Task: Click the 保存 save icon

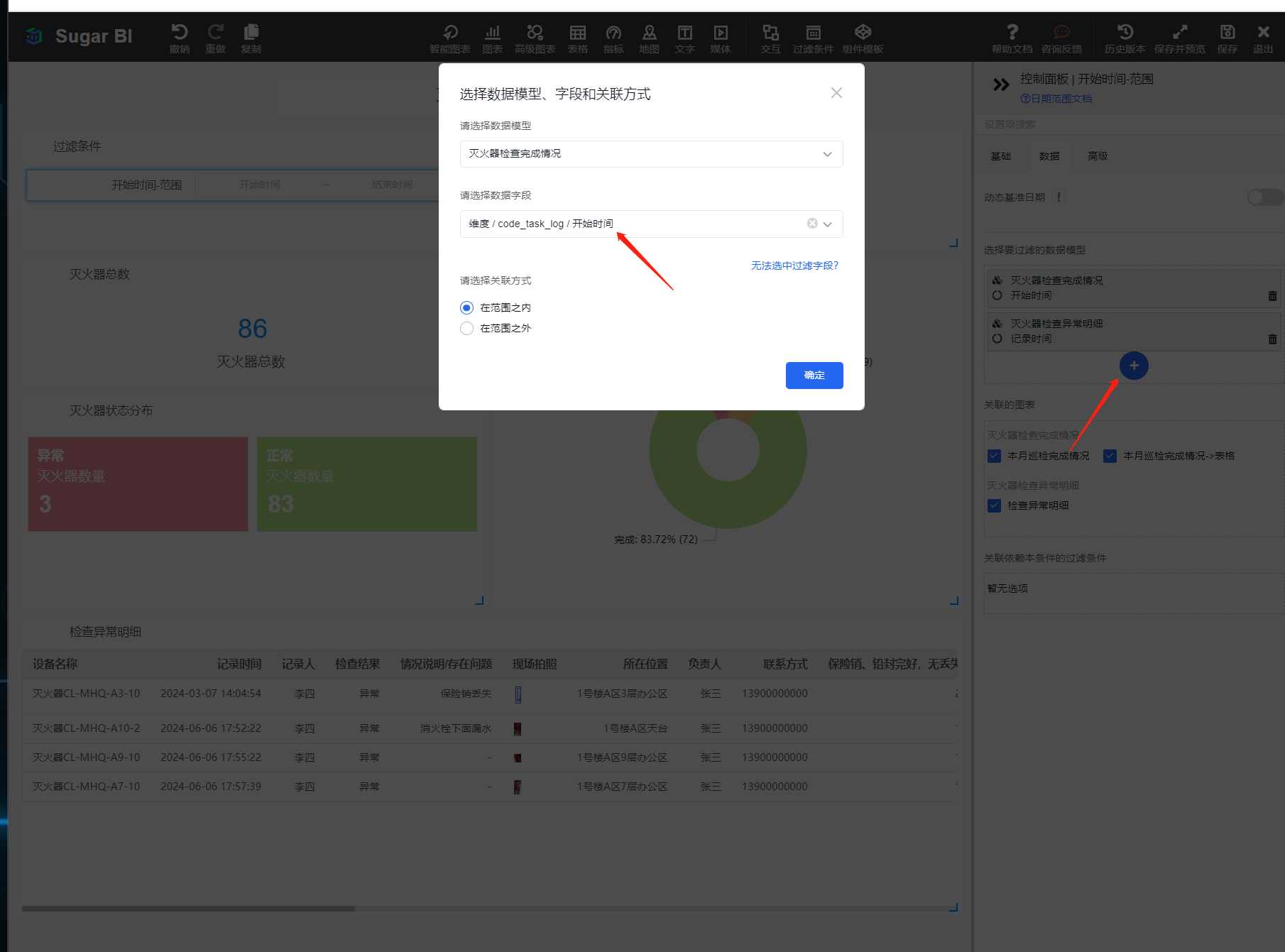Action: [x=1227, y=32]
